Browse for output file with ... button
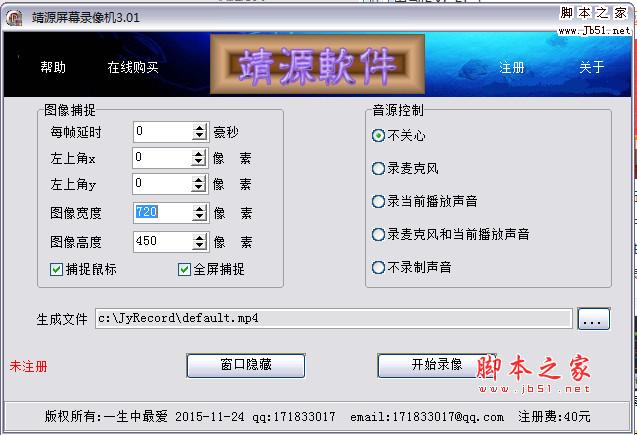The width and height of the screenshot is (637, 435). tap(594, 319)
